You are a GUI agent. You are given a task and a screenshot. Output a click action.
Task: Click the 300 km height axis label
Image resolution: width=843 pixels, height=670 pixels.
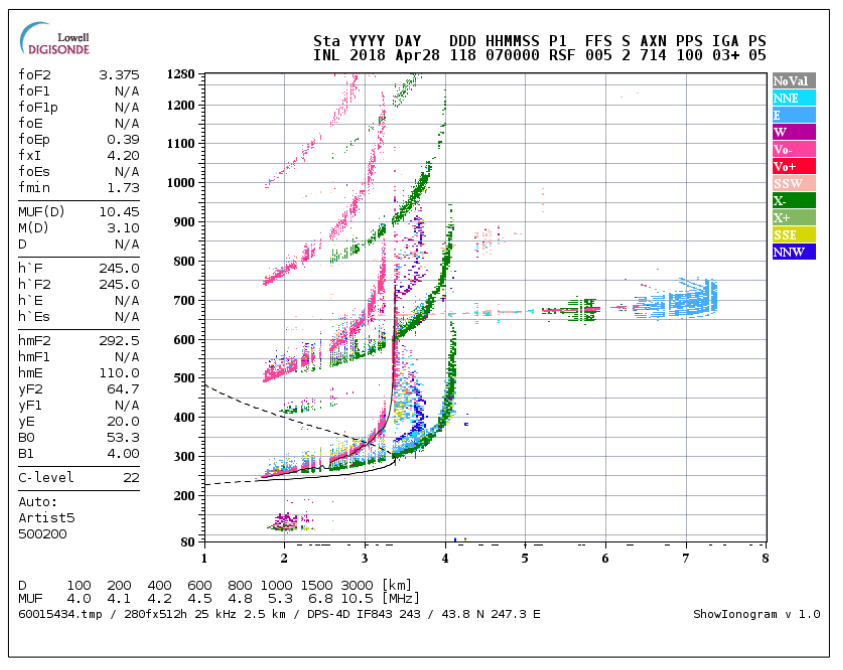click(184, 457)
